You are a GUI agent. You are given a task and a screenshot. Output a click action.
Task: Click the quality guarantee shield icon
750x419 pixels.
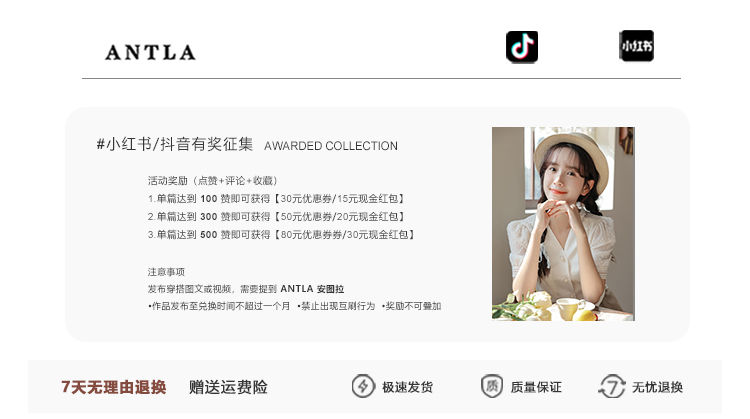click(x=492, y=386)
